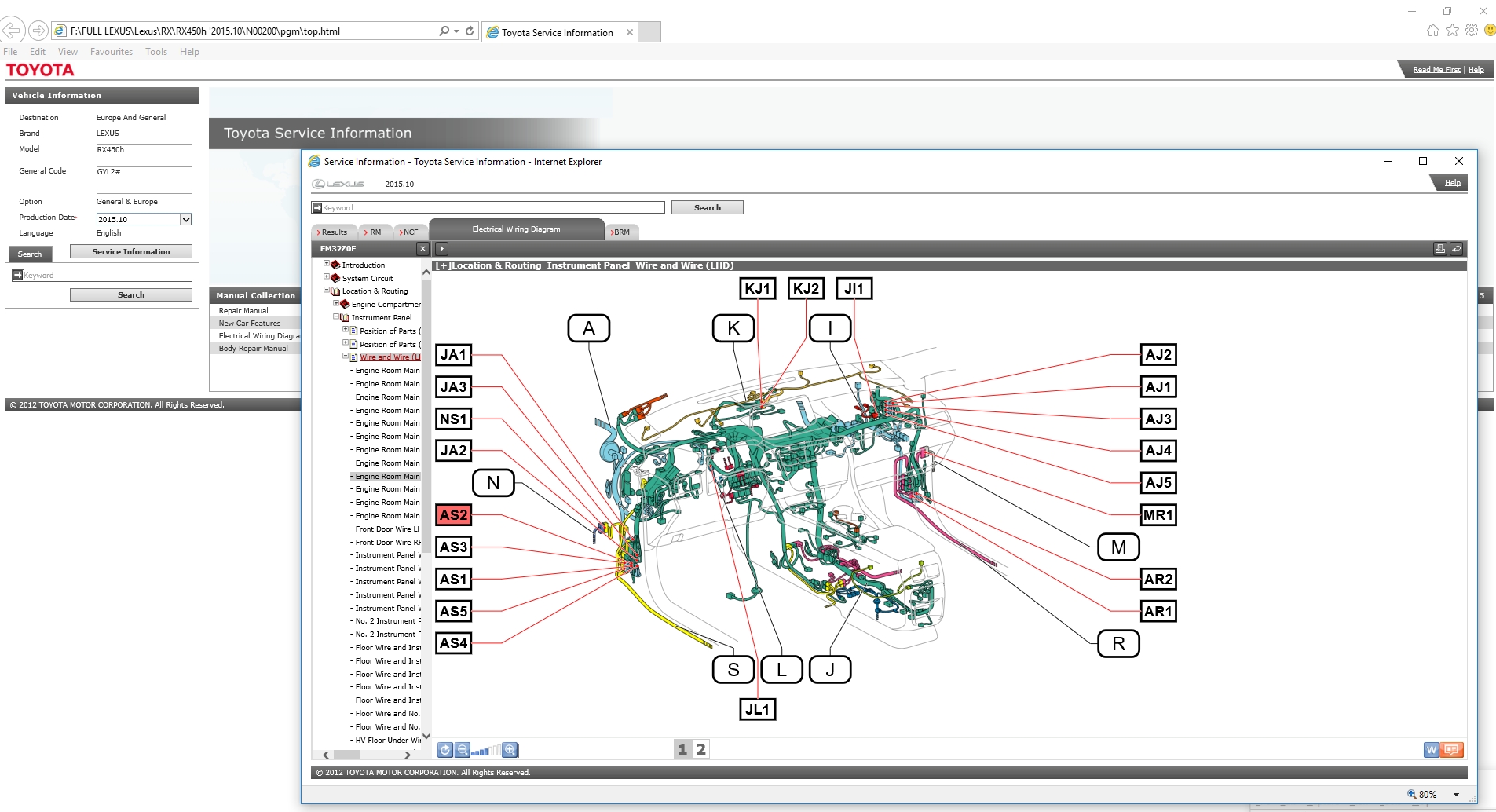Switch to the Results tab

pyautogui.click(x=334, y=232)
